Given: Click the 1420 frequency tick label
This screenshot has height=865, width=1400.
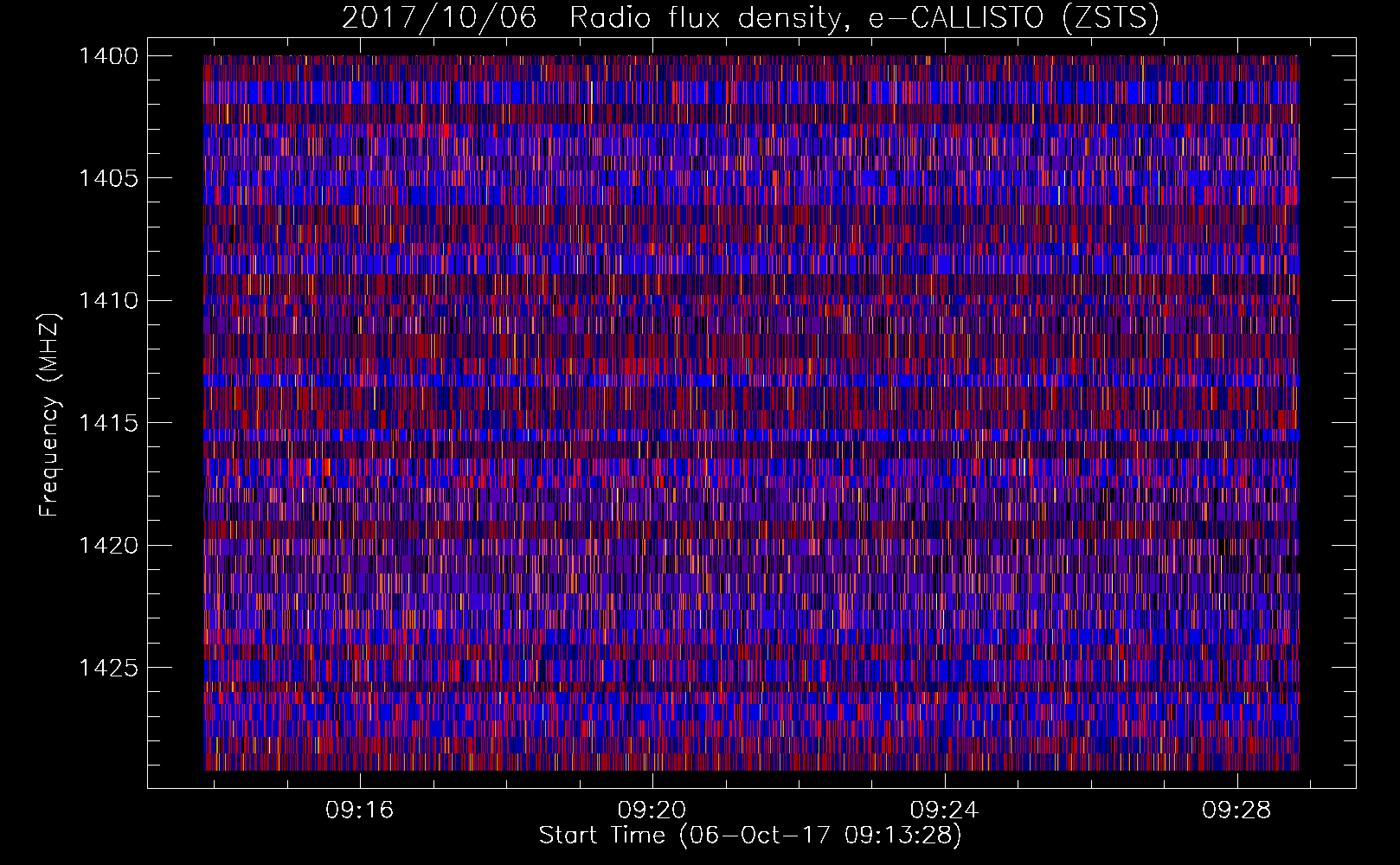Looking at the screenshot, I should [x=108, y=546].
